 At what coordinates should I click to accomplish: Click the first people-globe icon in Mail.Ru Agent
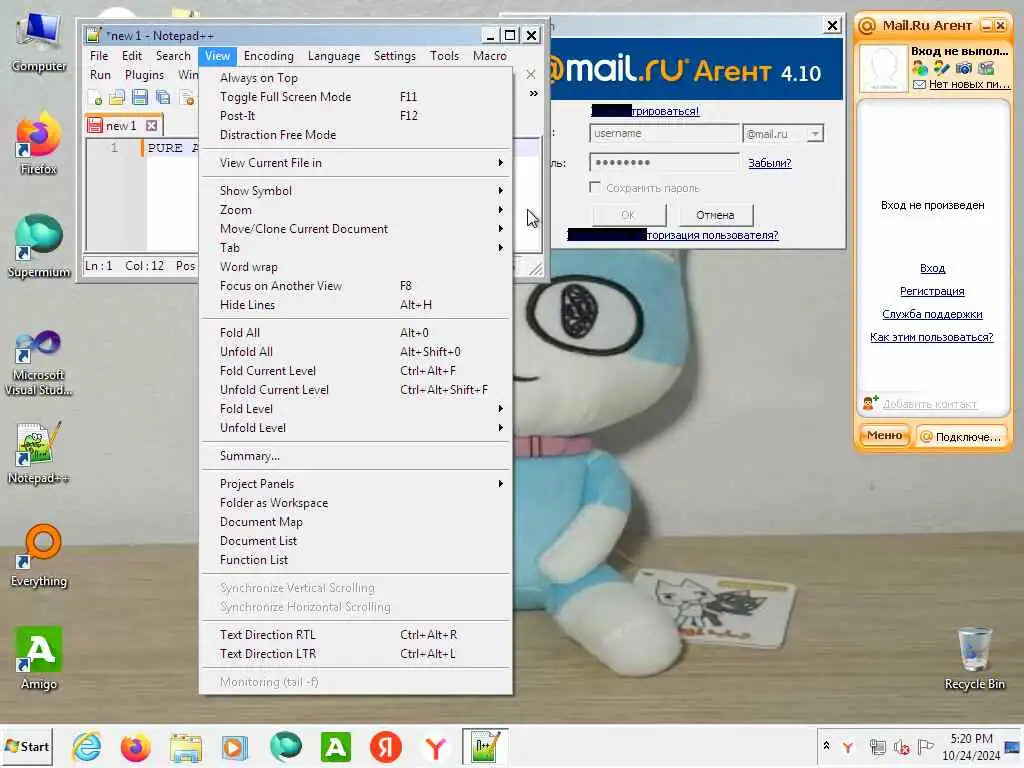pyautogui.click(x=920, y=68)
